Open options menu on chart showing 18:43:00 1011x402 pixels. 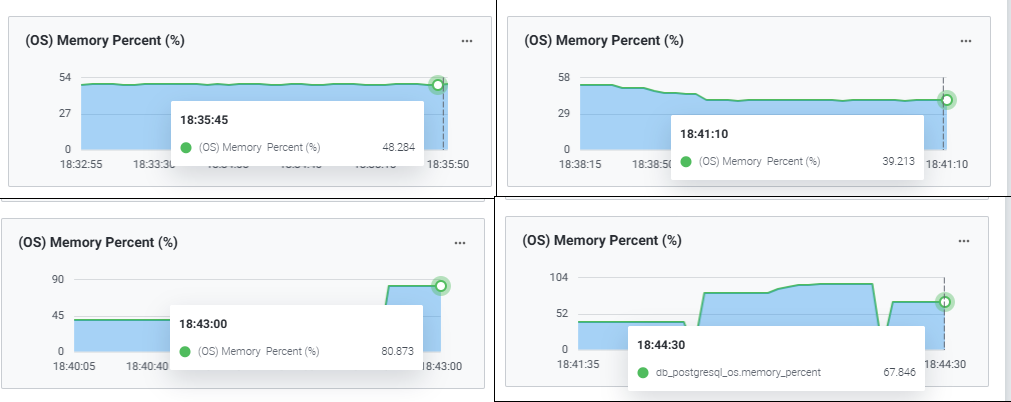coord(460,243)
